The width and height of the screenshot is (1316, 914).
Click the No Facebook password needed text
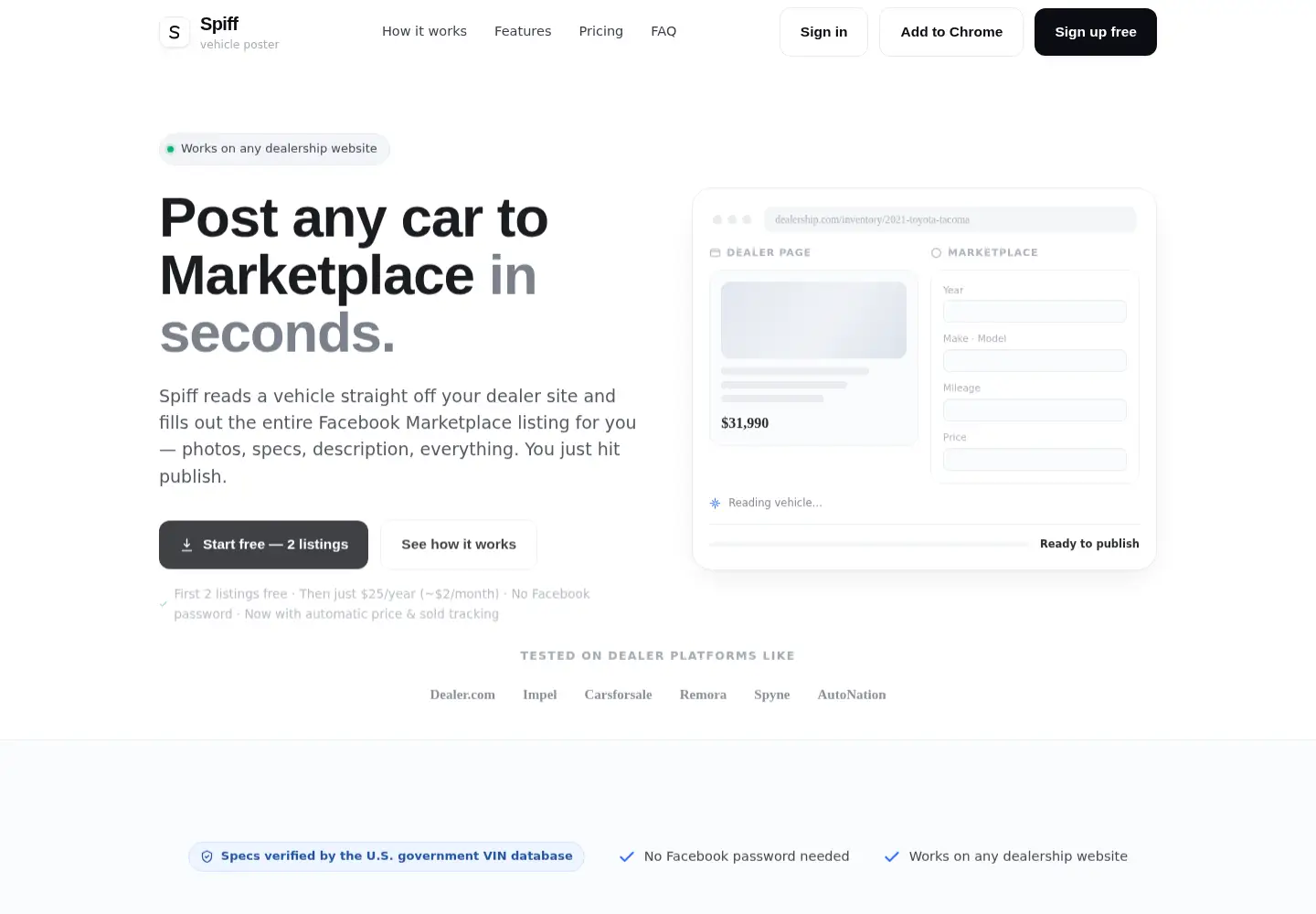pos(747,856)
